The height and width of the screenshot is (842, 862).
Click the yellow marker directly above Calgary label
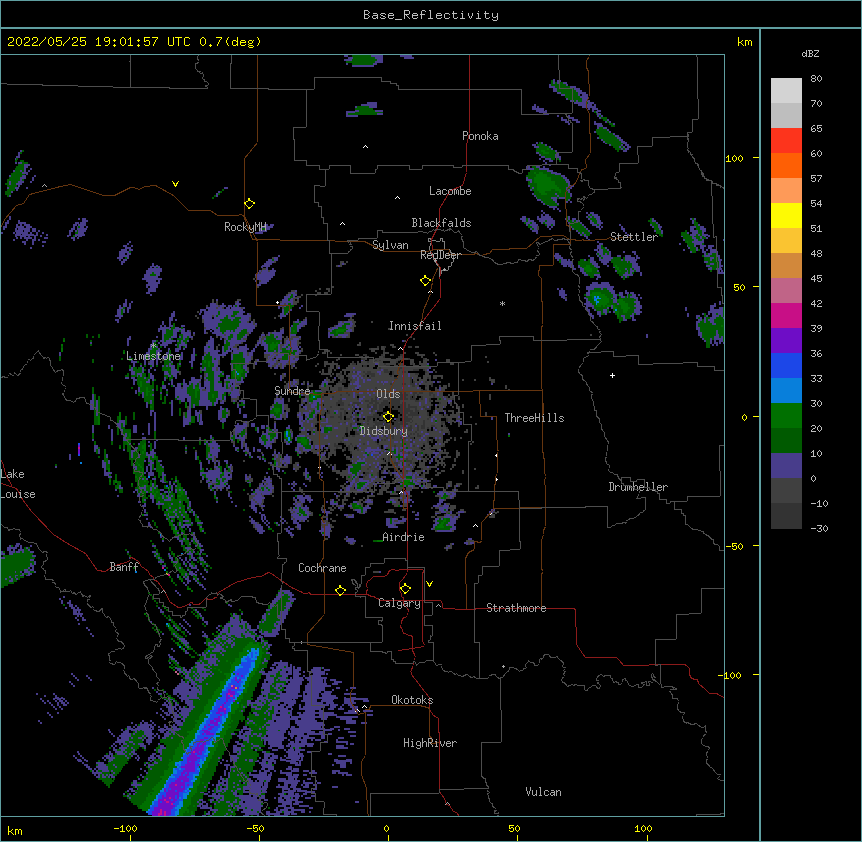[x=405, y=589]
